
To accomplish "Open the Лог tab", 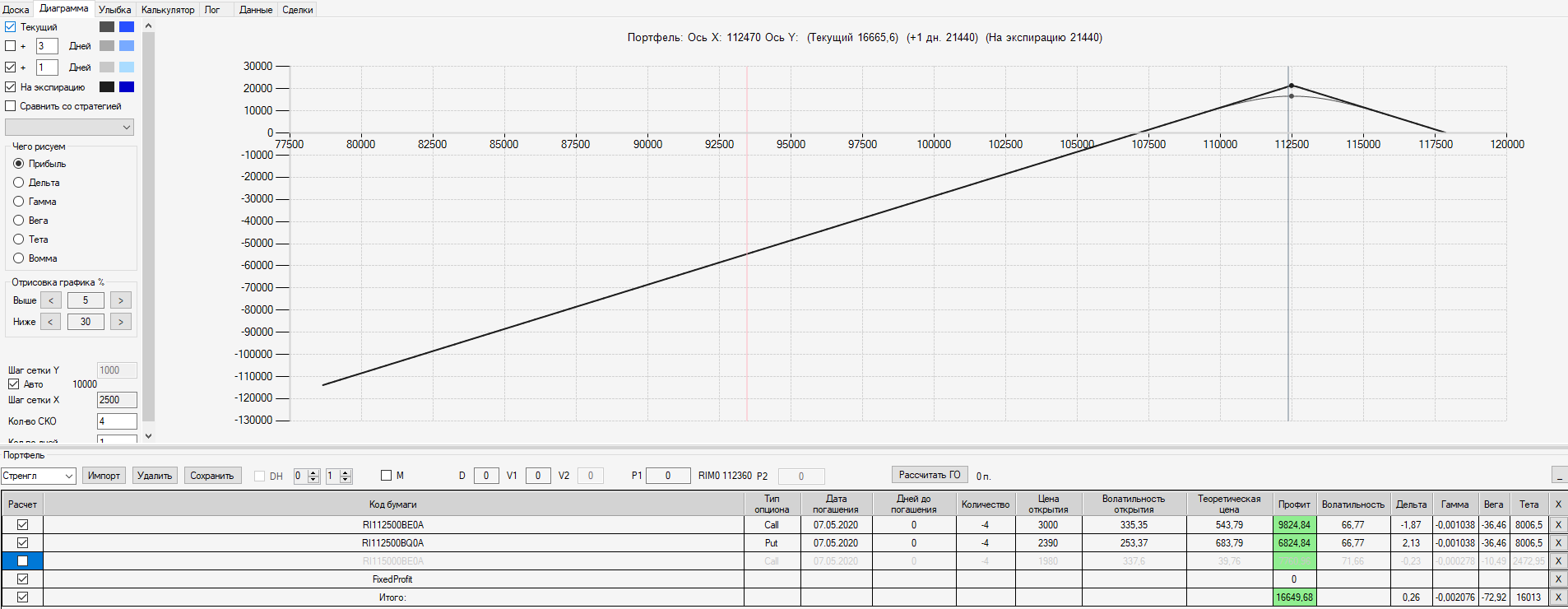I will [212, 10].
